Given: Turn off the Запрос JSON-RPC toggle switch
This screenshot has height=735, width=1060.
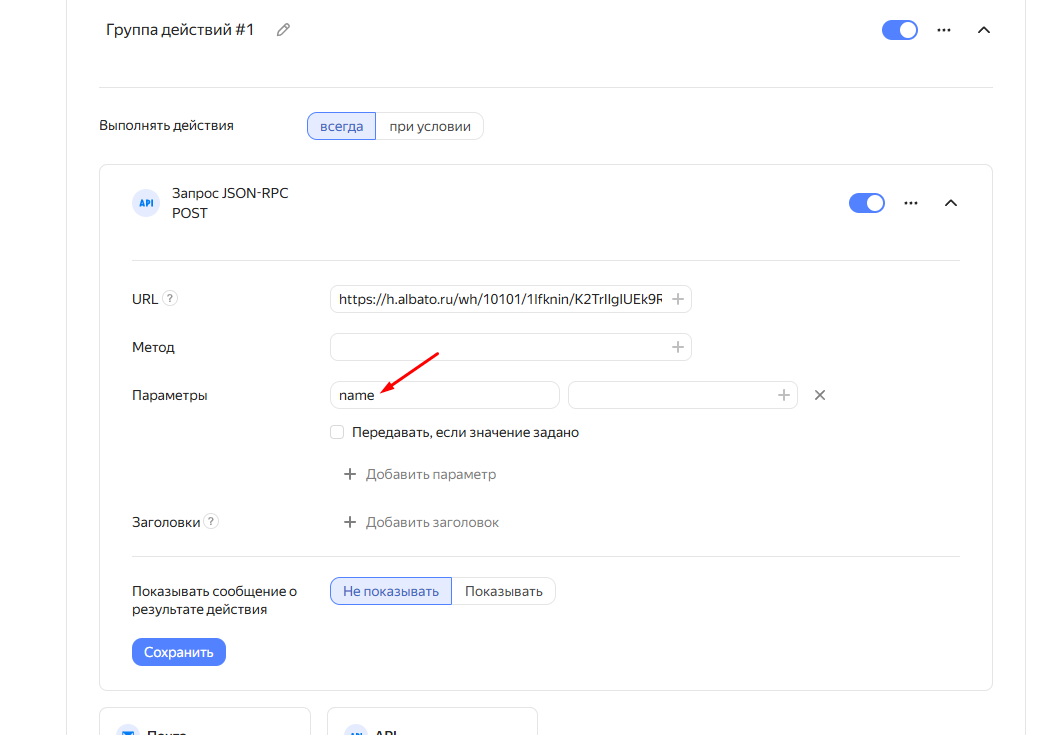Looking at the screenshot, I should 867,203.
